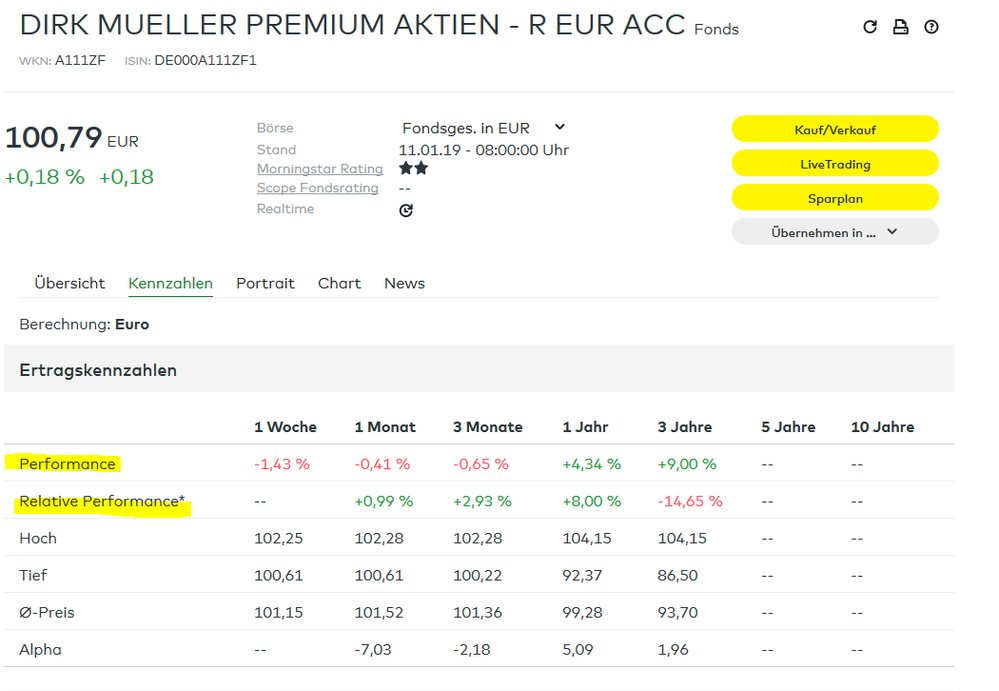This screenshot has width=999, height=691.
Task: Select the highlighted Performance row label
Action: point(66,464)
